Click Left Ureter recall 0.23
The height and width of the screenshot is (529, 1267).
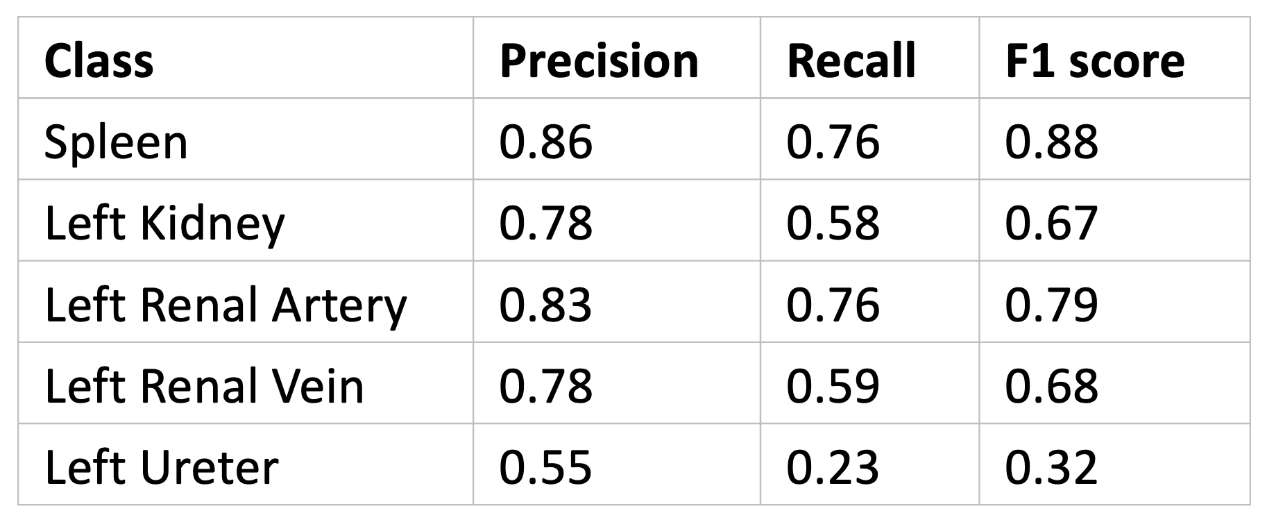tap(833, 466)
